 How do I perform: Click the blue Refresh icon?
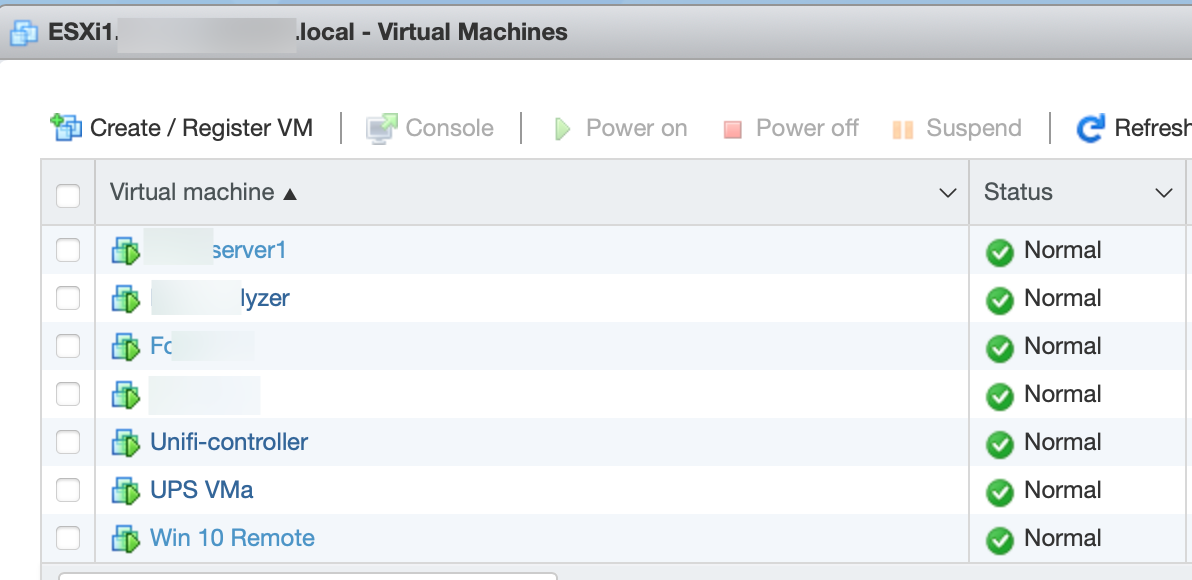[1090, 128]
